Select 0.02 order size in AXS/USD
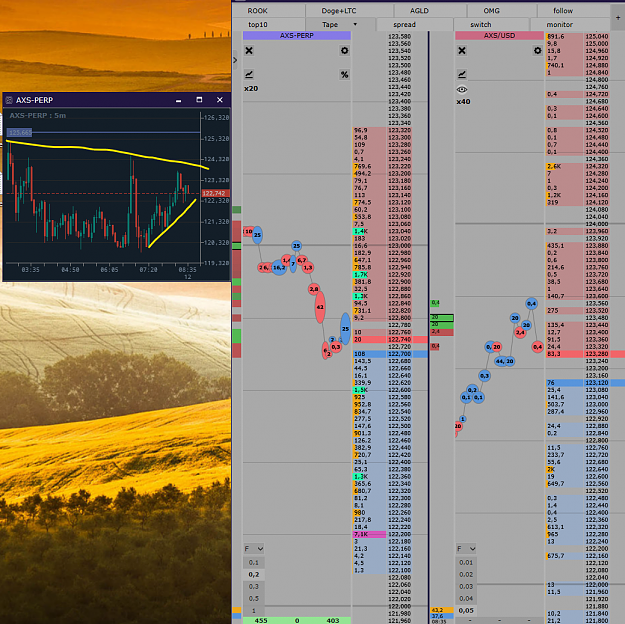The image size is (625, 624). pyautogui.click(x=466, y=574)
